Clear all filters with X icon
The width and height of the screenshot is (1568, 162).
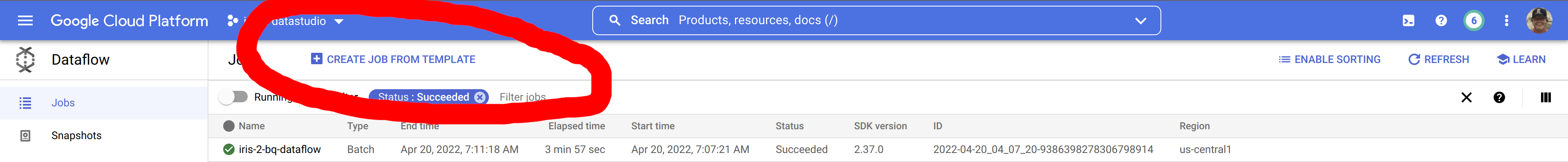pyautogui.click(x=1466, y=97)
